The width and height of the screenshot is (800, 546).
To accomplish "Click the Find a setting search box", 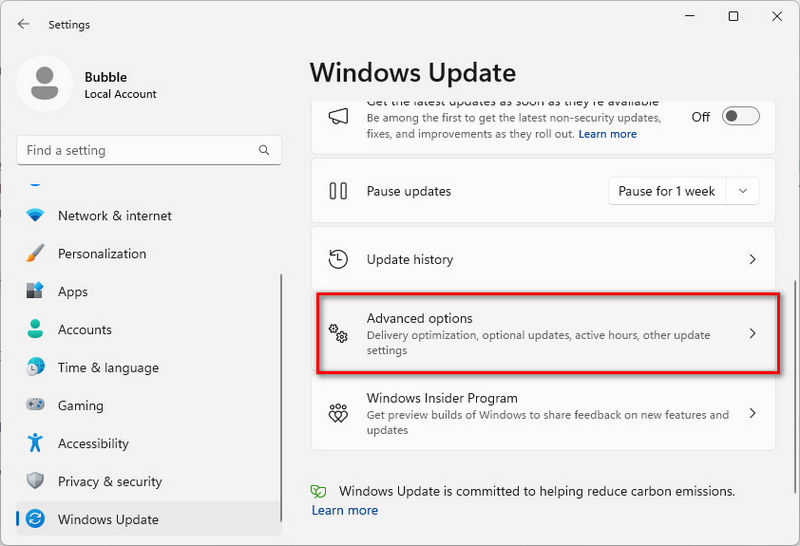I will [149, 150].
